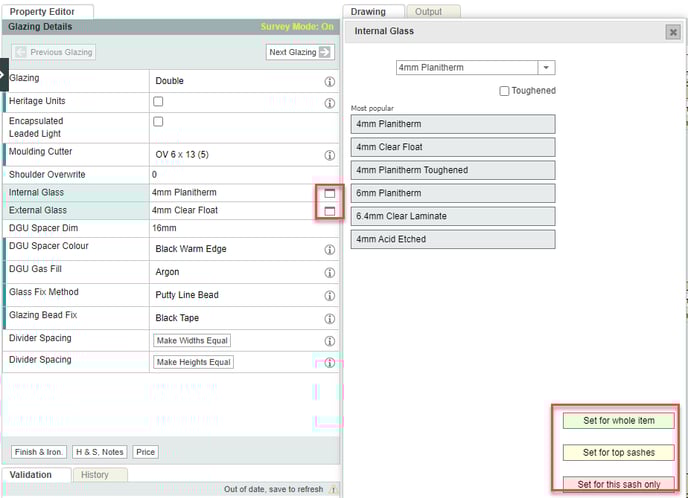Click info icon for Moulding Cutter

[x=329, y=156]
